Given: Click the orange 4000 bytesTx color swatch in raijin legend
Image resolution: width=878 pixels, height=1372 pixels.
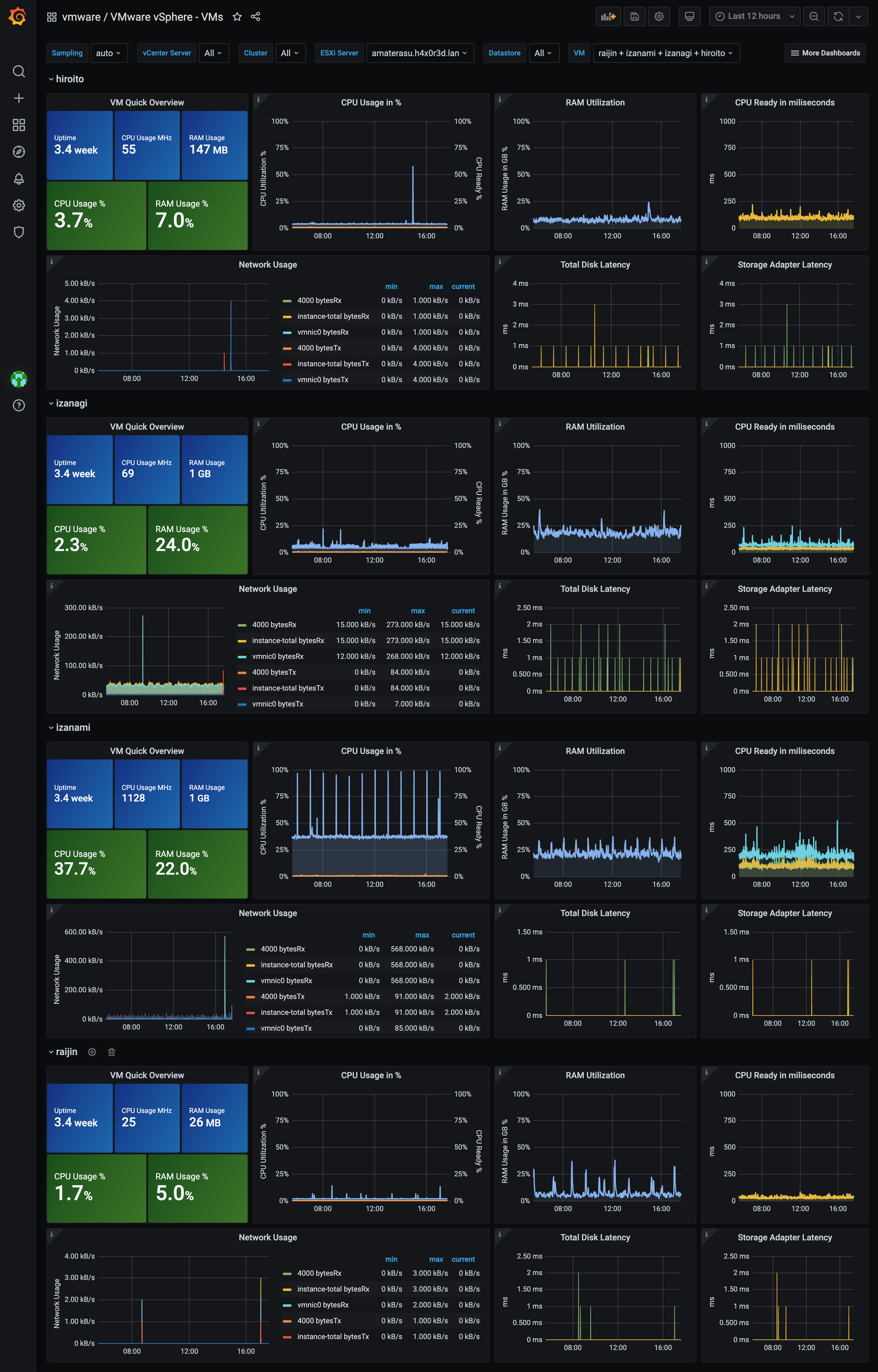Looking at the screenshot, I should tap(287, 1321).
